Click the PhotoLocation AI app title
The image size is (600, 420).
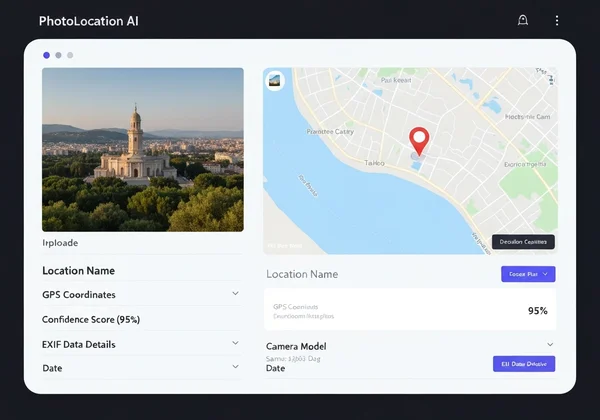click(89, 21)
